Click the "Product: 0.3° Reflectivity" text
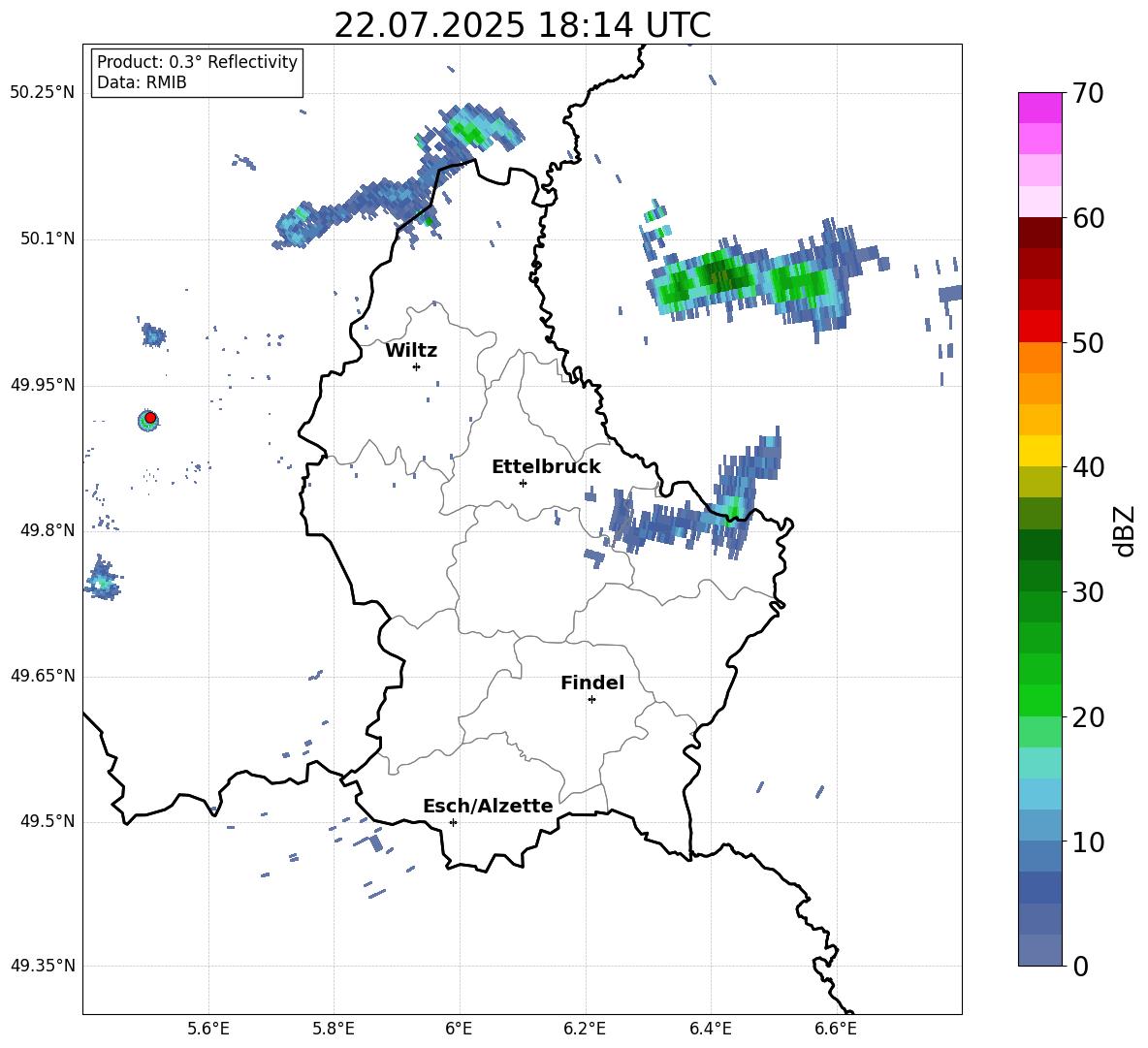Screen dimensions: 1148x1048 [197, 61]
